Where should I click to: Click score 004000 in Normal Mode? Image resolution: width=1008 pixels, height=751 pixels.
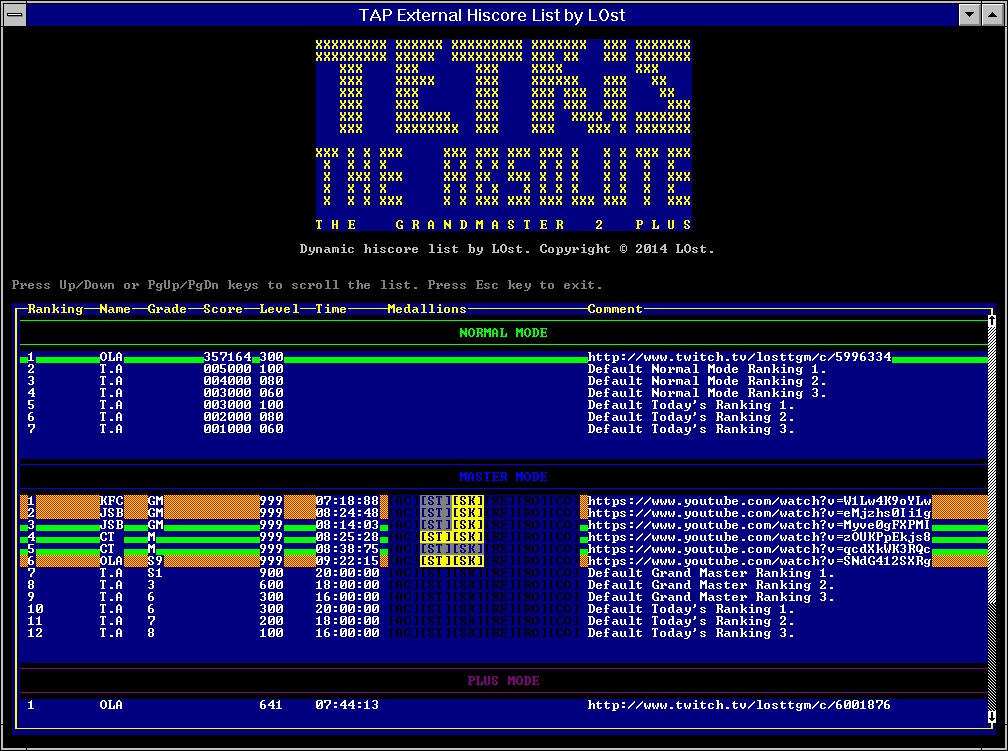pos(227,381)
